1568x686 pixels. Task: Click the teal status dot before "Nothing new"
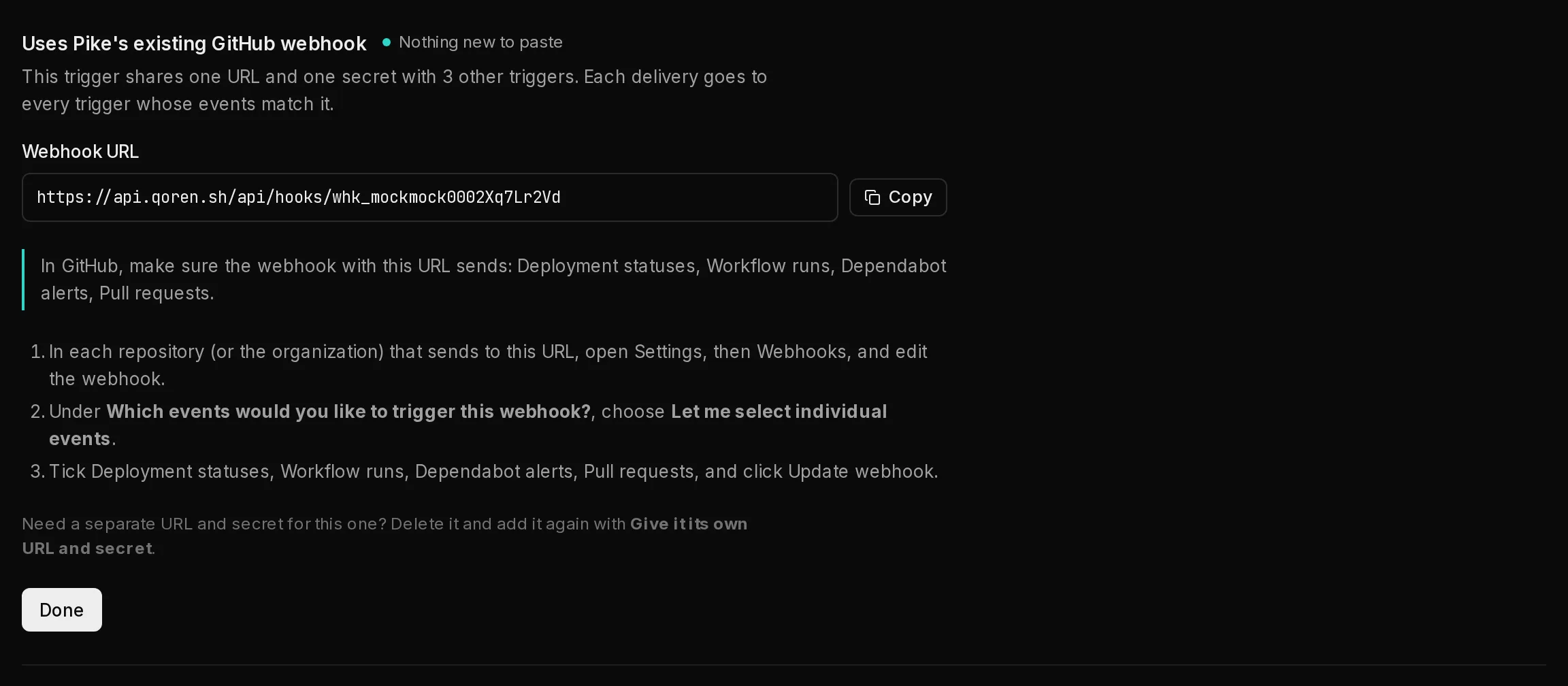point(387,42)
